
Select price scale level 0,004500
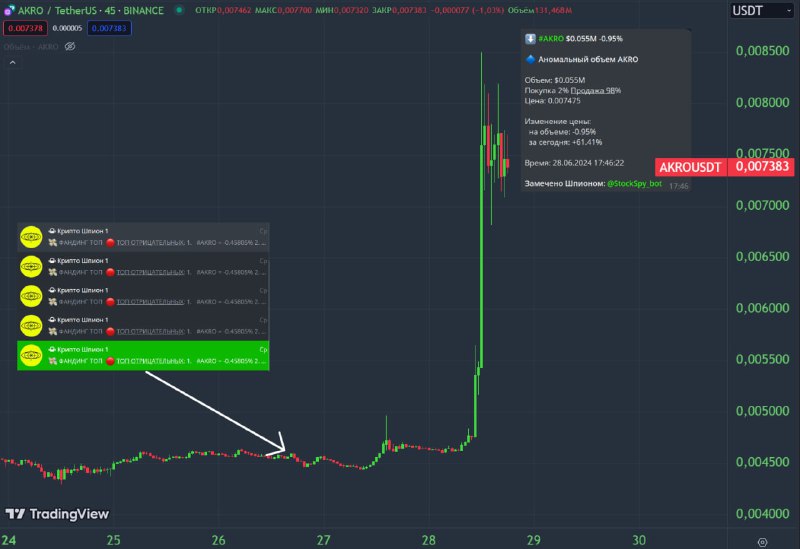[762, 462]
